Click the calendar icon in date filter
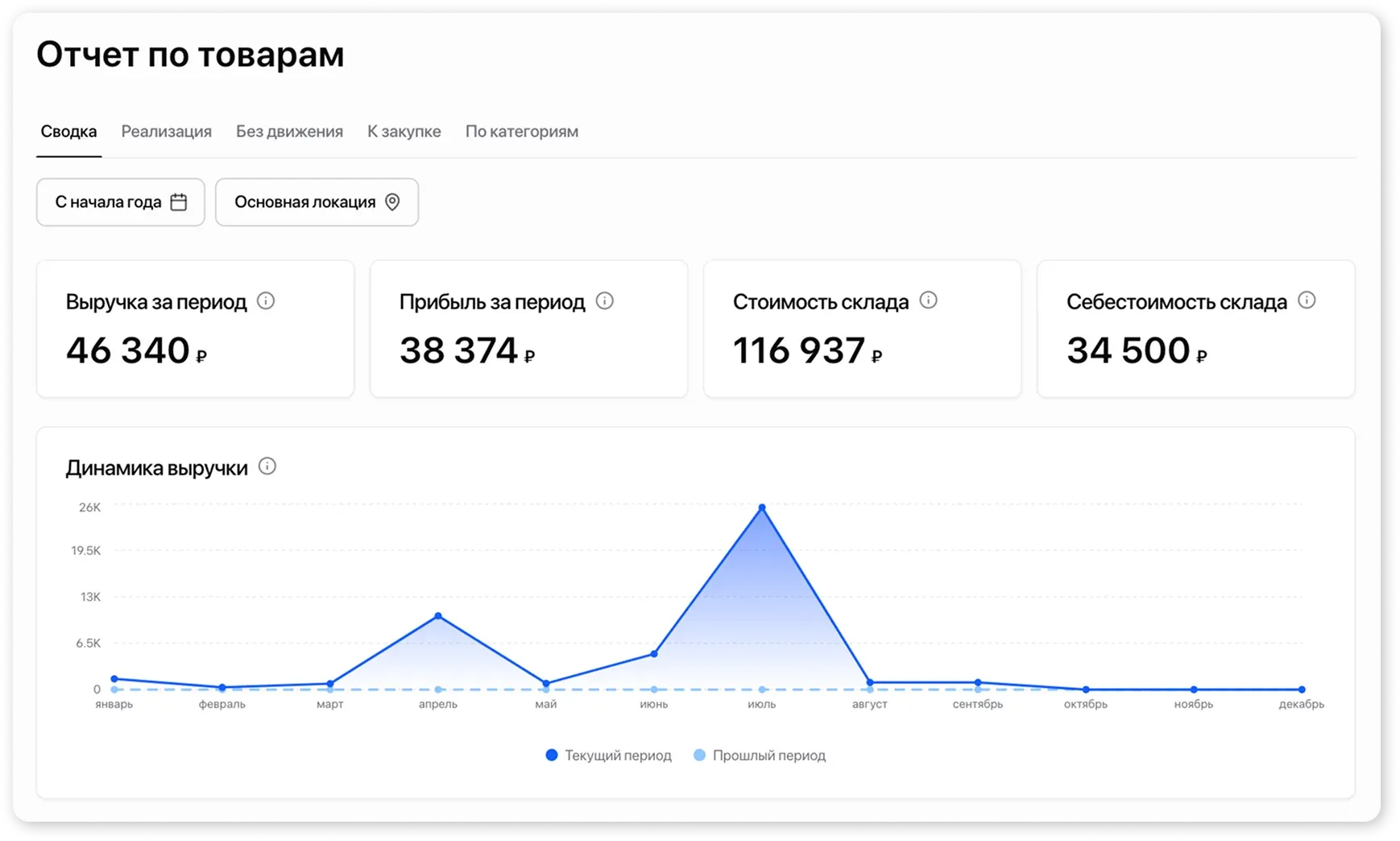 tap(179, 202)
